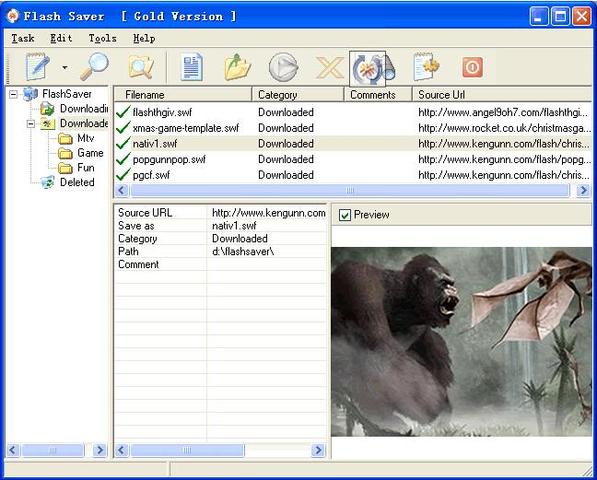Screen dimensions: 597x480
Task: Click the open folder icon with green arrow
Action: click(x=237, y=67)
